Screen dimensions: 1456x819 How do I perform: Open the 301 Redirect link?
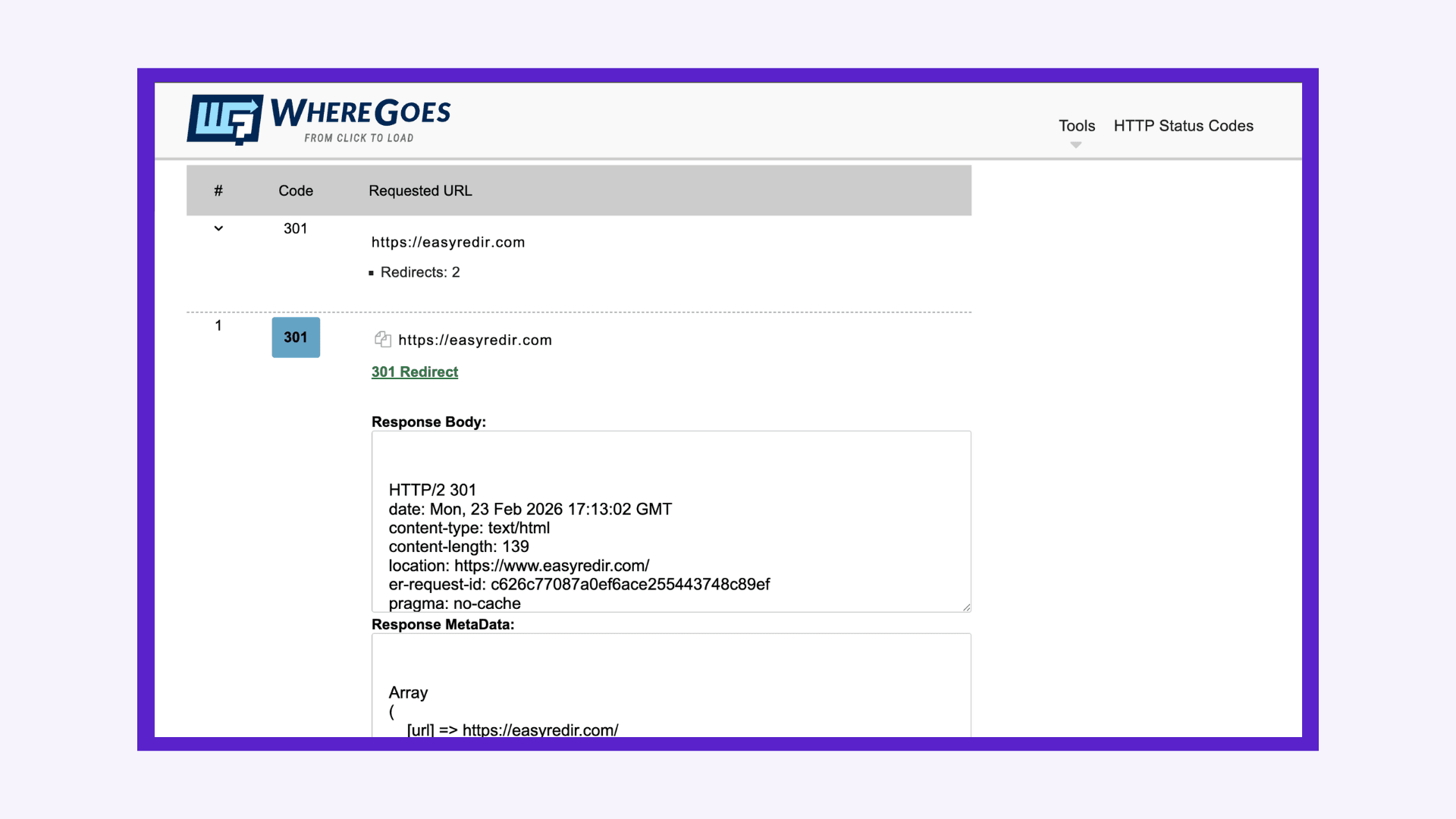point(415,372)
